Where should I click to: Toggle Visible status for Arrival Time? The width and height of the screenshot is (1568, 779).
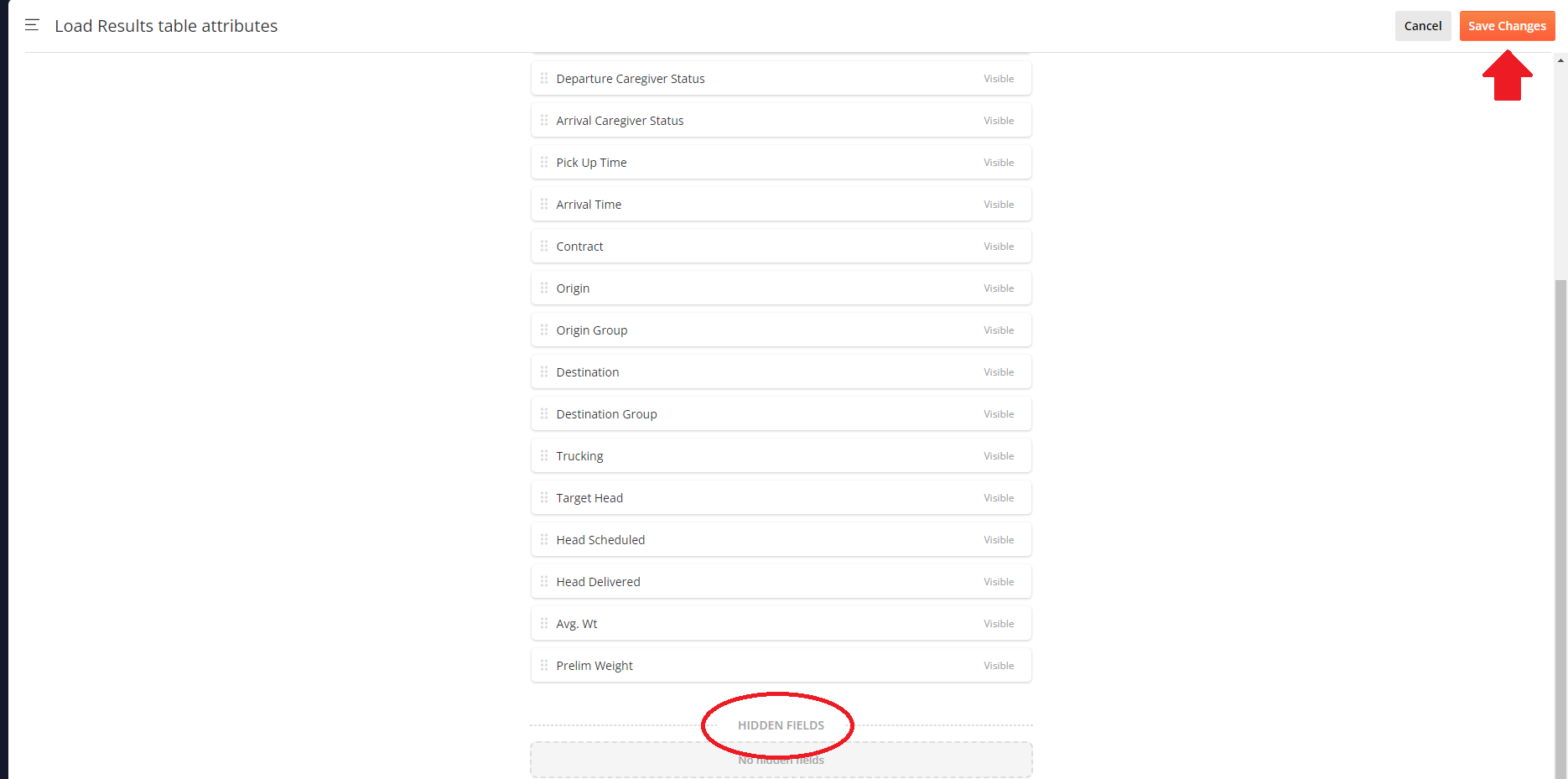998,205
